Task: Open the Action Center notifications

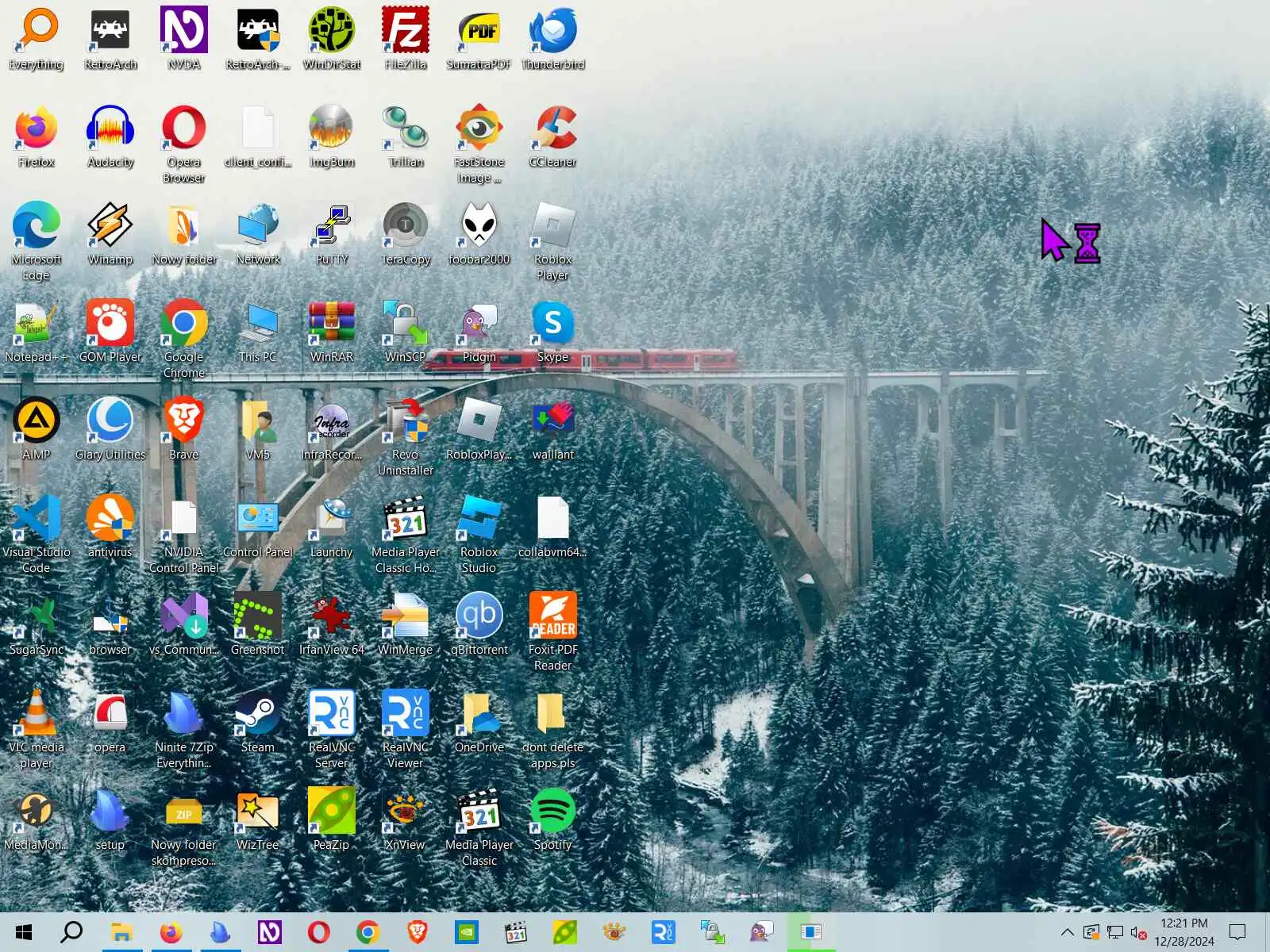Action: coord(1237,932)
